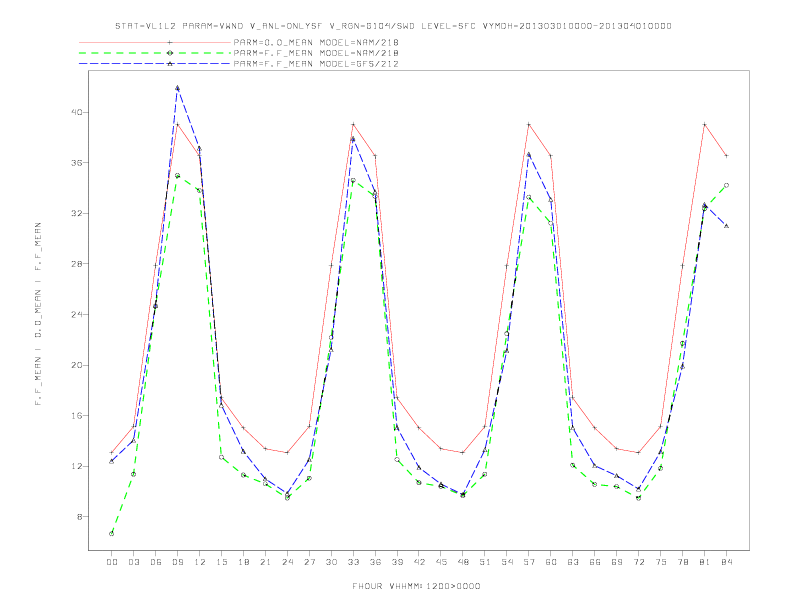Click the green NAM marker at hour 84
Viewport: 792px width, 612px height.
pyautogui.click(x=726, y=185)
